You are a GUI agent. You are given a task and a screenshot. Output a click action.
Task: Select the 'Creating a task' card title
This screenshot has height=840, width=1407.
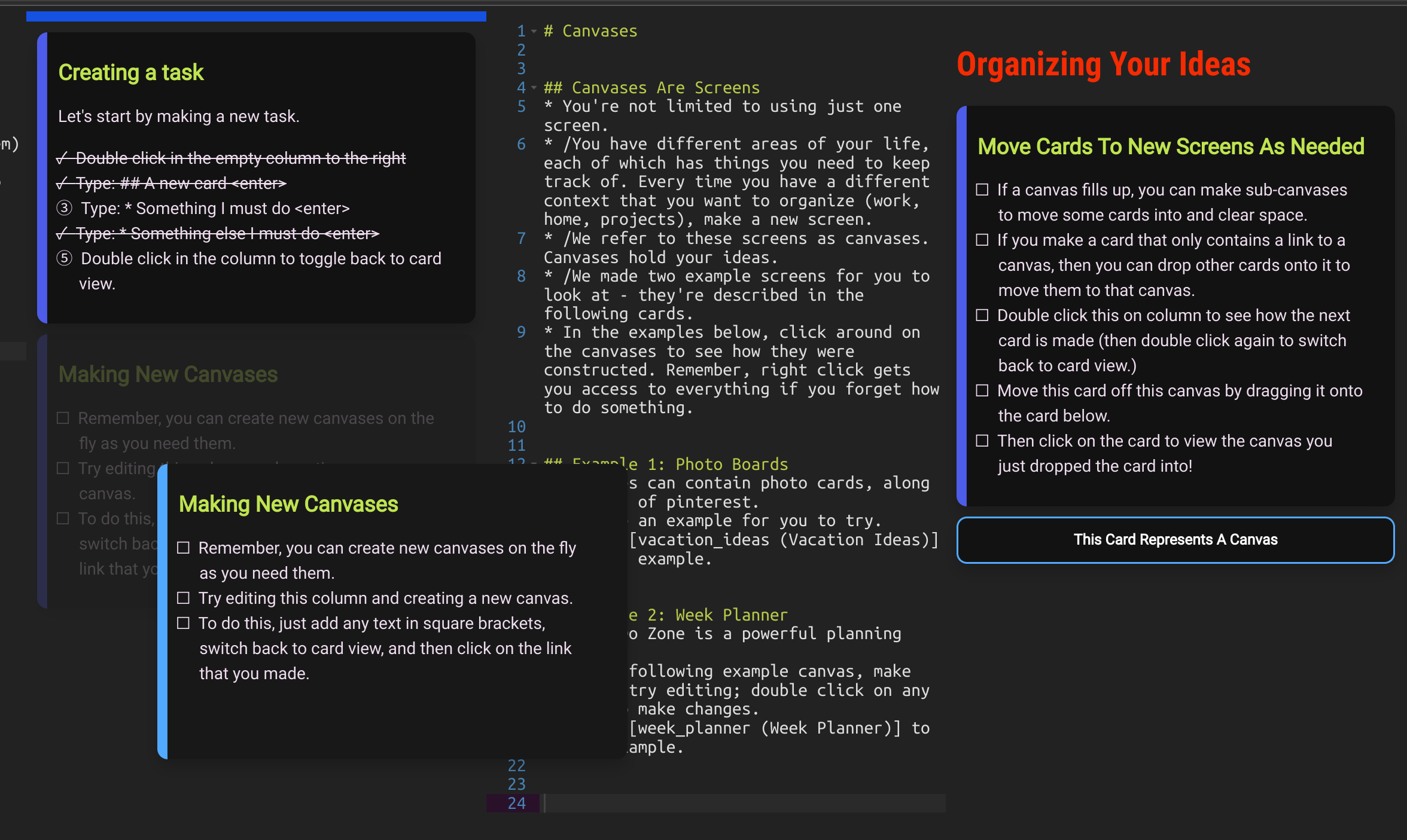click(x=131, y=72)
